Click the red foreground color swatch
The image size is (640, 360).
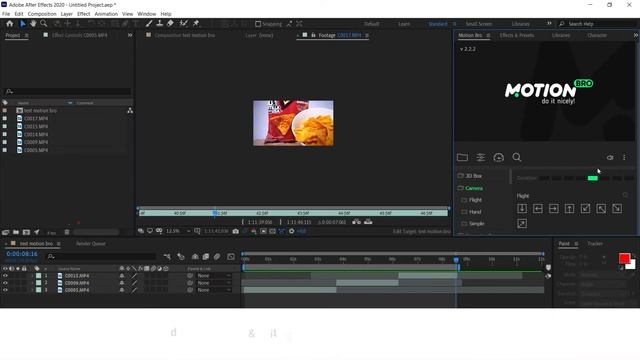624,258
